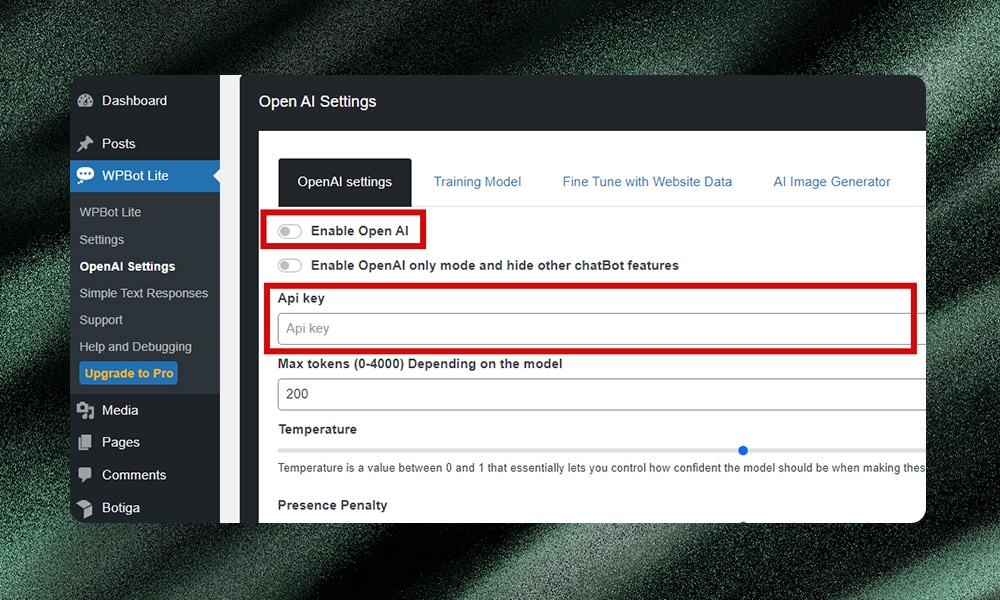
Task: Open Fine Tune with Website Data tab
Action: [647, 182]
